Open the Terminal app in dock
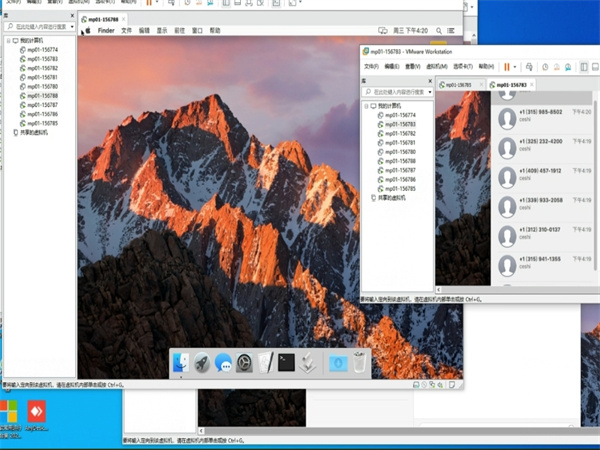This screenshot has height=450, width=600. [x=287, y=362]
